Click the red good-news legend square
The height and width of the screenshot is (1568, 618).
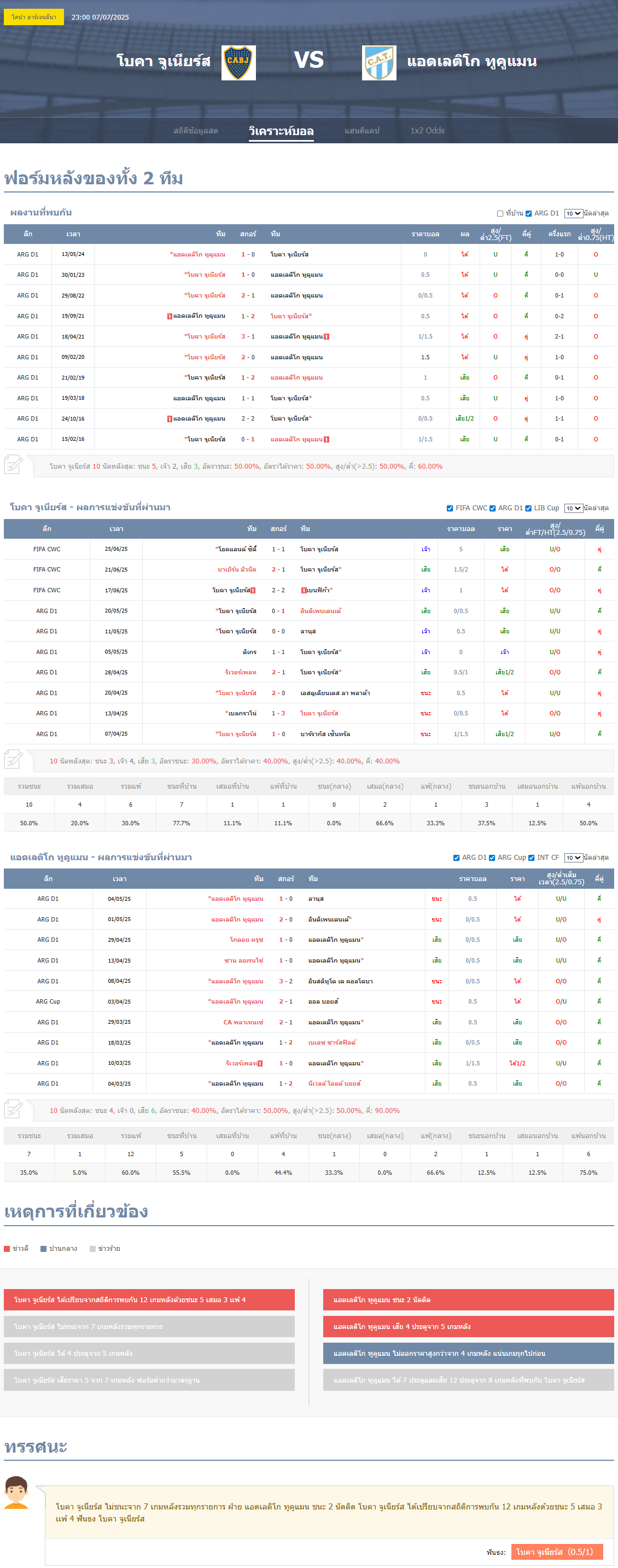pos(7,1249)
